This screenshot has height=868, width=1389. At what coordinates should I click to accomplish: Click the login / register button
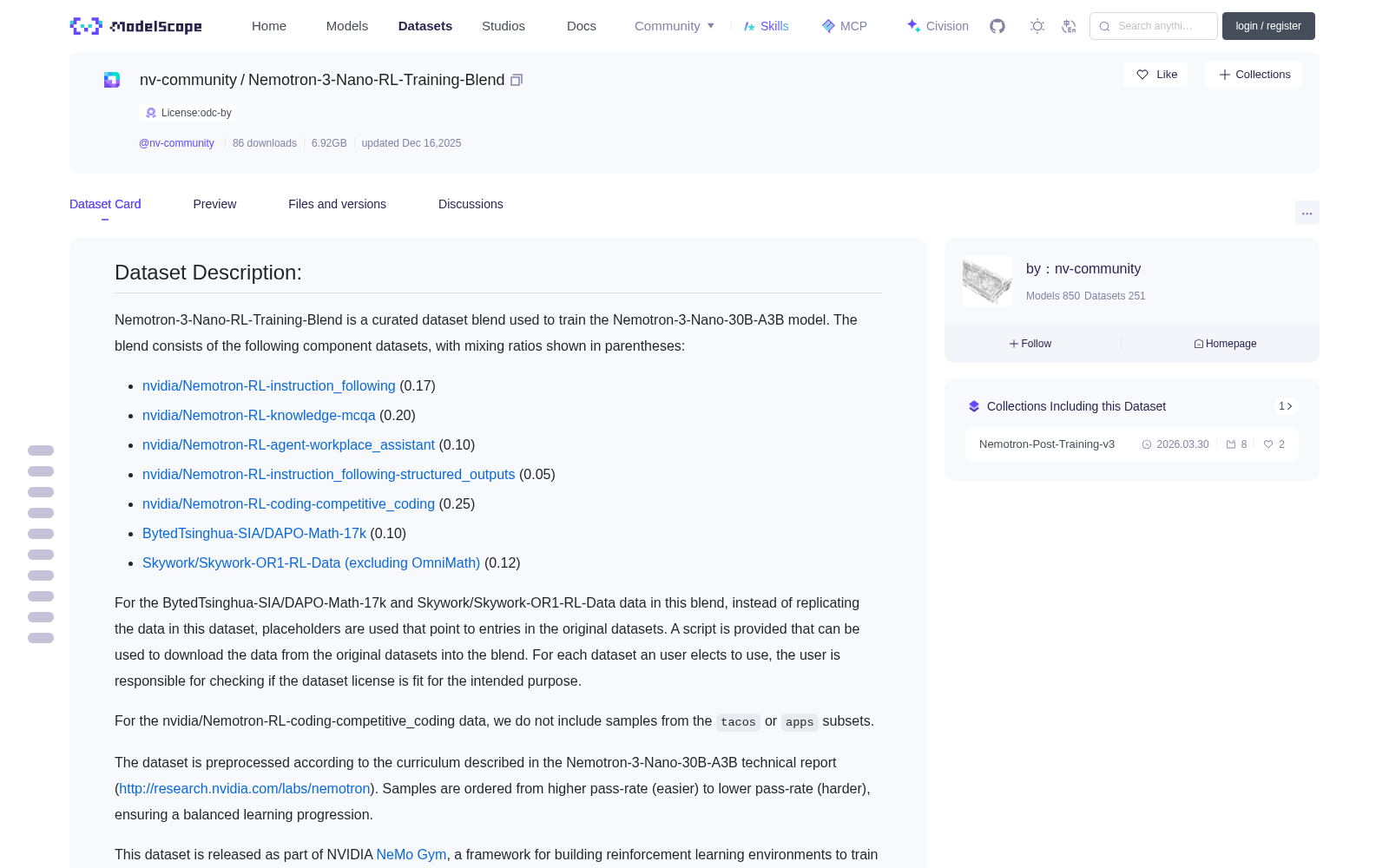coord(1268,26)
